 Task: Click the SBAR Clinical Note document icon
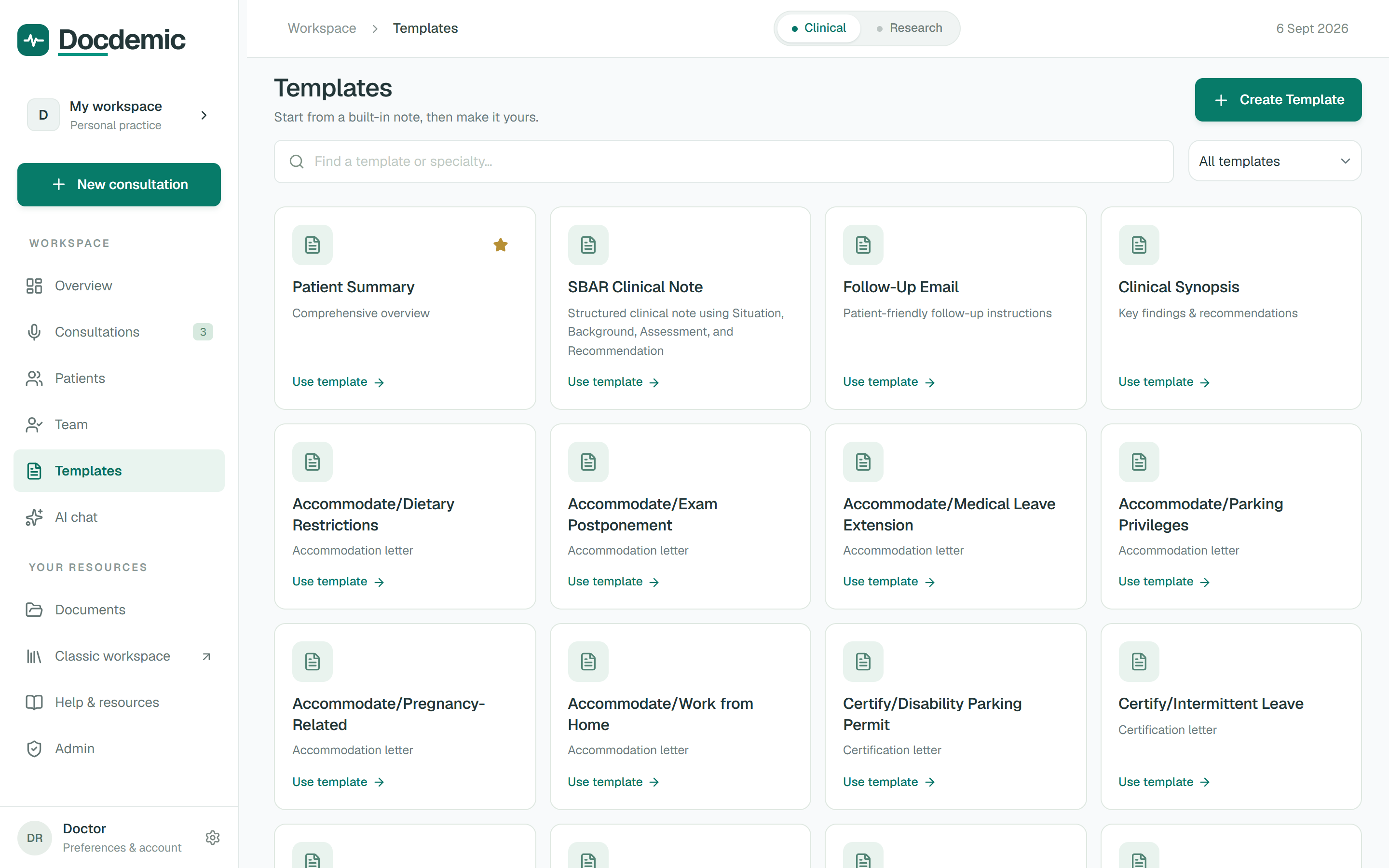pyautogui.click(x=588, y=245)
